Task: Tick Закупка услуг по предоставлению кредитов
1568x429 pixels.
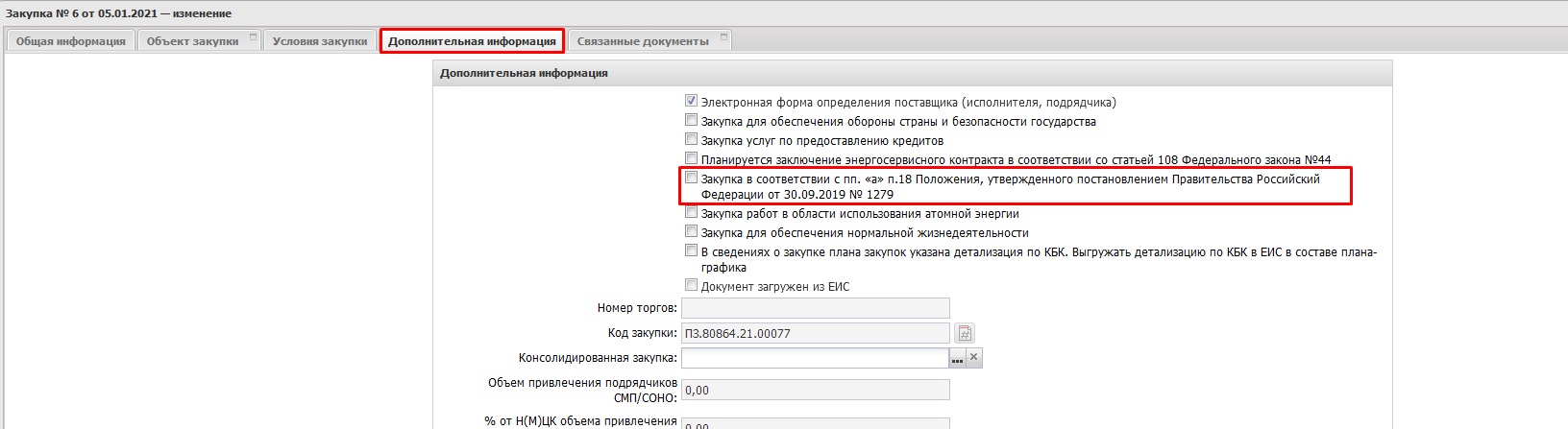Action: pyautogui.click(x=691, y=139)
